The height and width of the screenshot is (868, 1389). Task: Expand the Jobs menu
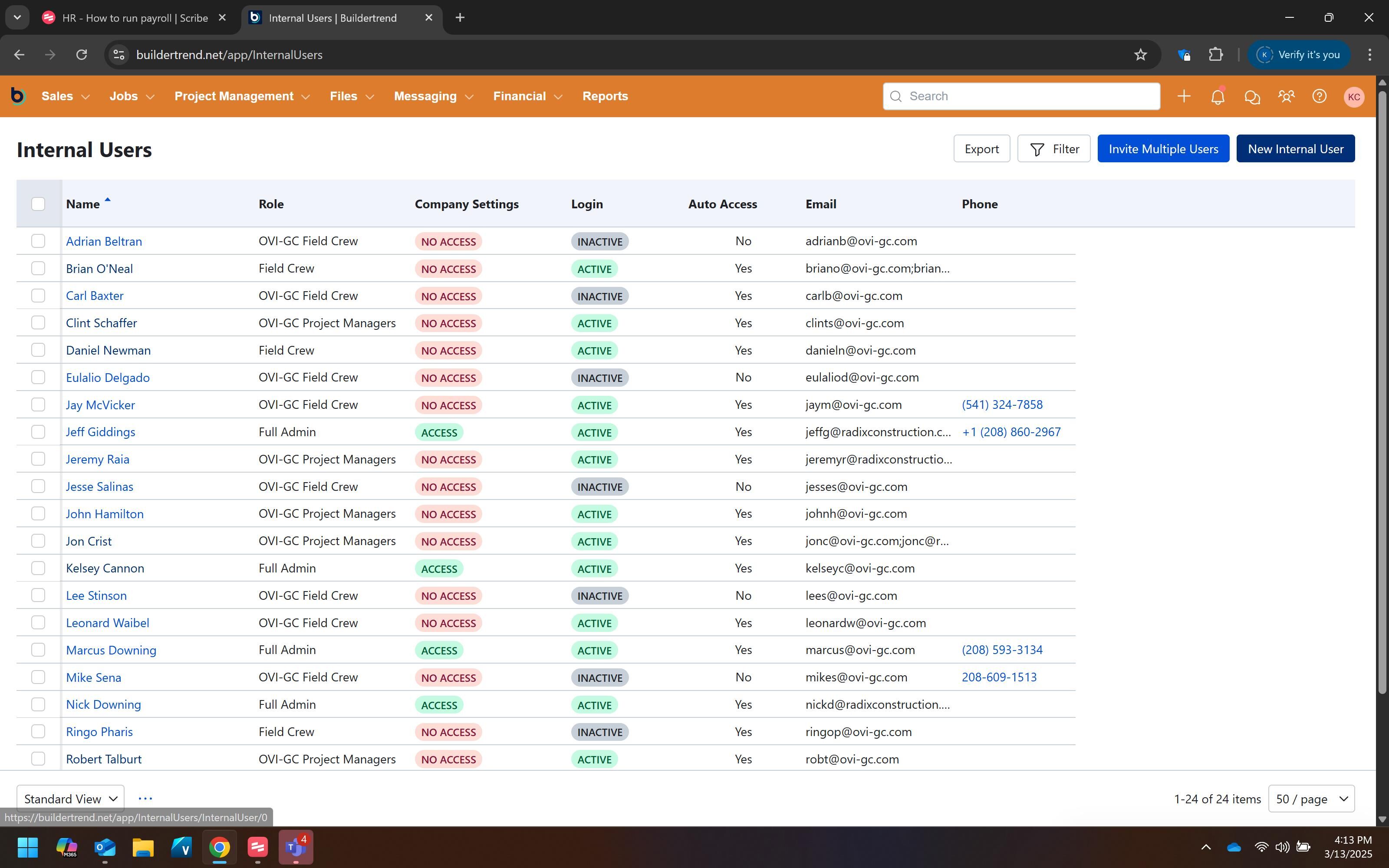click(132, 96)
